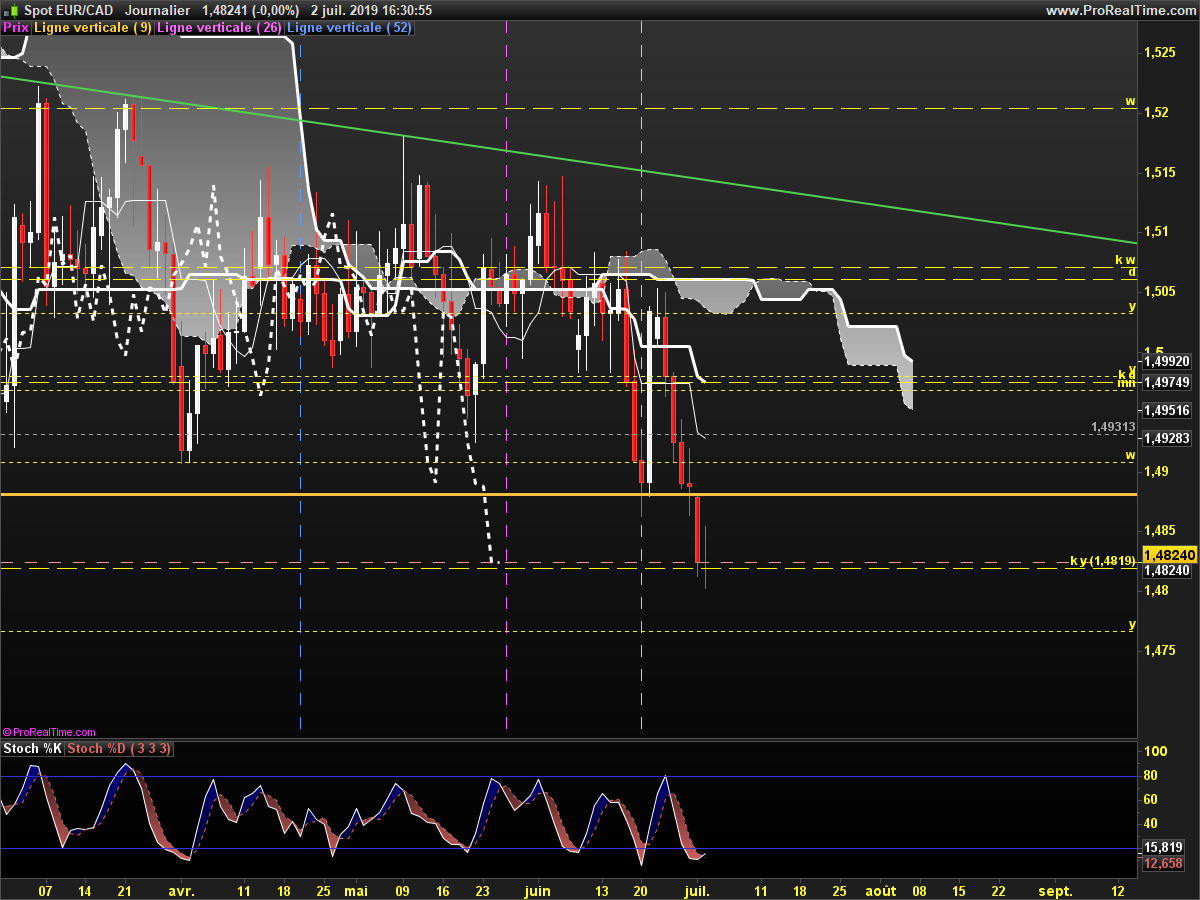Click the août date axis label
Image resolution: width=1200 pixels, height=900 pixels.
[x=880, y=890]
